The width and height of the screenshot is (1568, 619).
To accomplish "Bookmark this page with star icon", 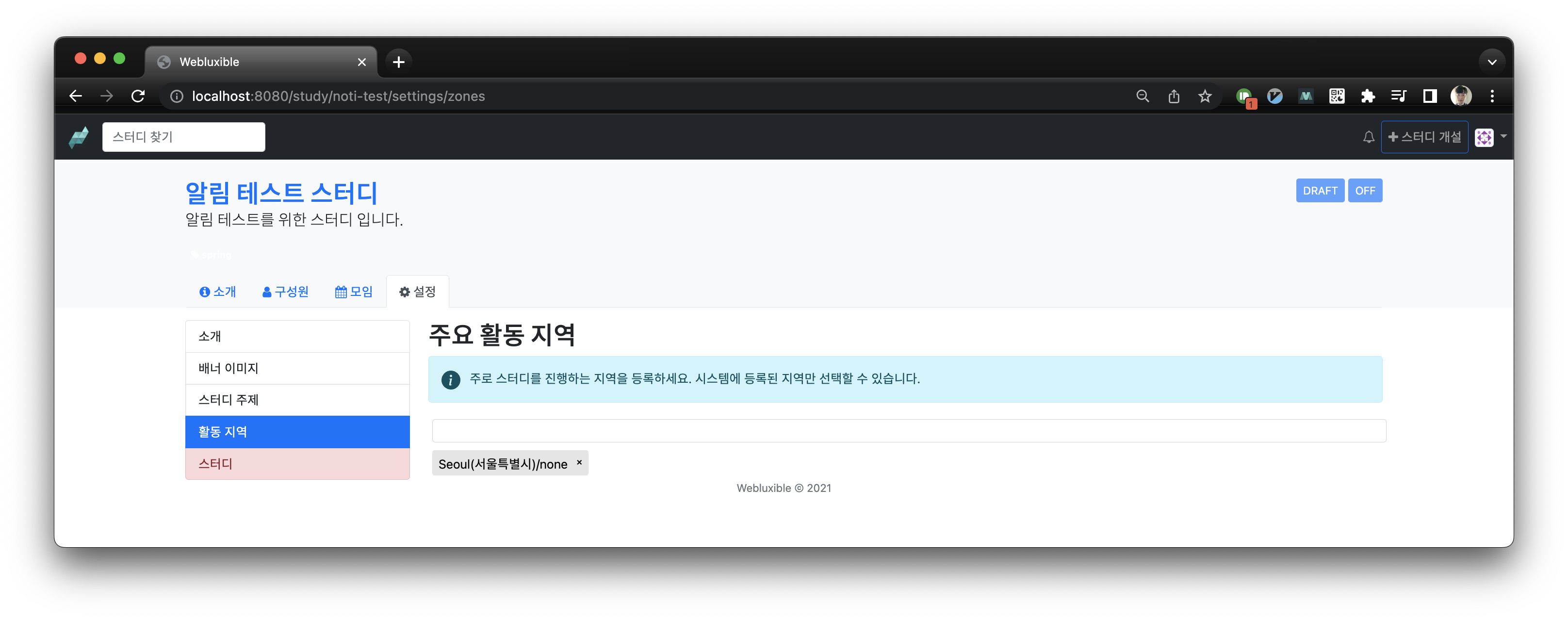I will point(1205,96).
